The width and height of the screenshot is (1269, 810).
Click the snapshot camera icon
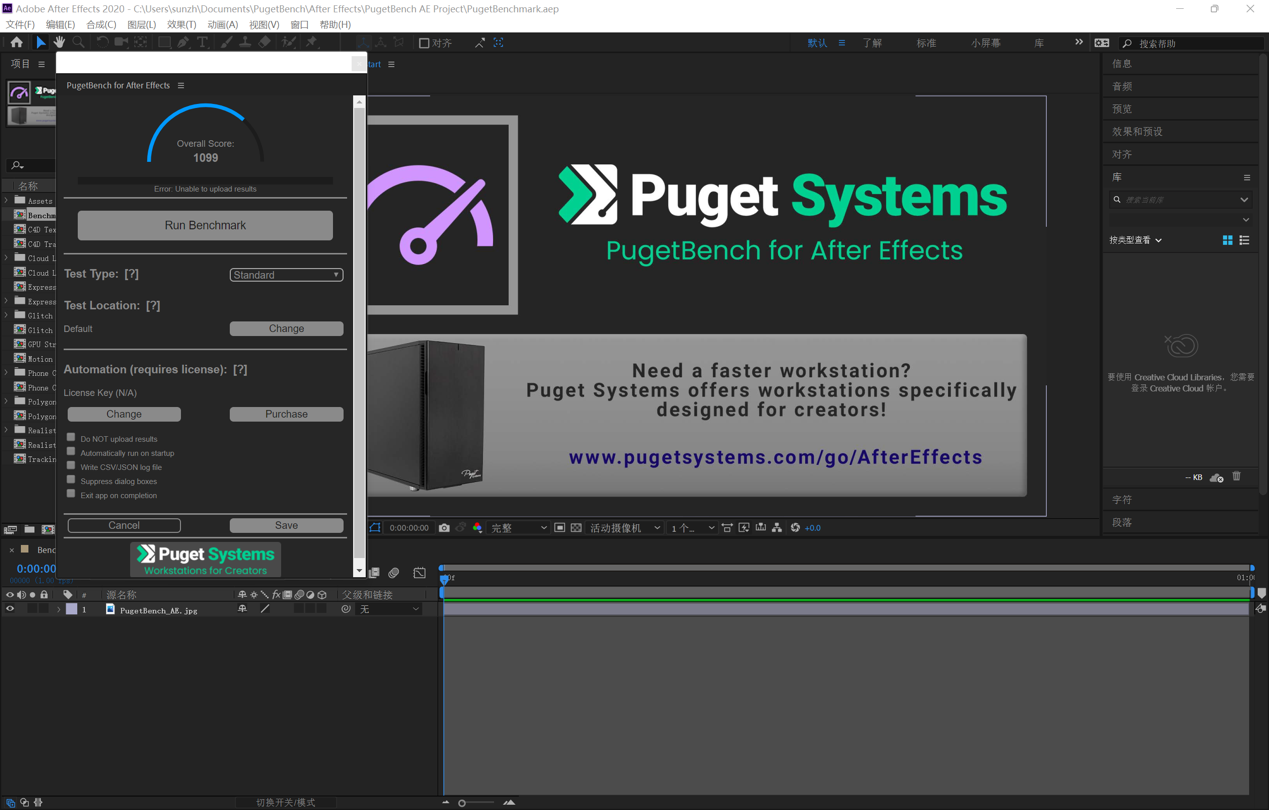(444, 528)
